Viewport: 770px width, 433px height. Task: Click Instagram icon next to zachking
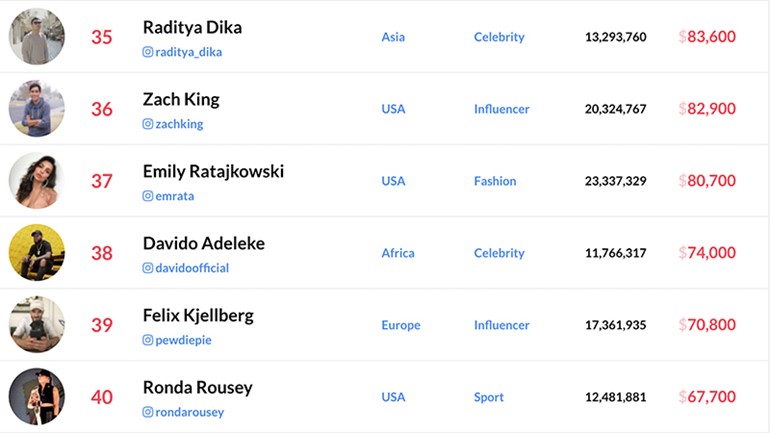click(x=148, y=124)
